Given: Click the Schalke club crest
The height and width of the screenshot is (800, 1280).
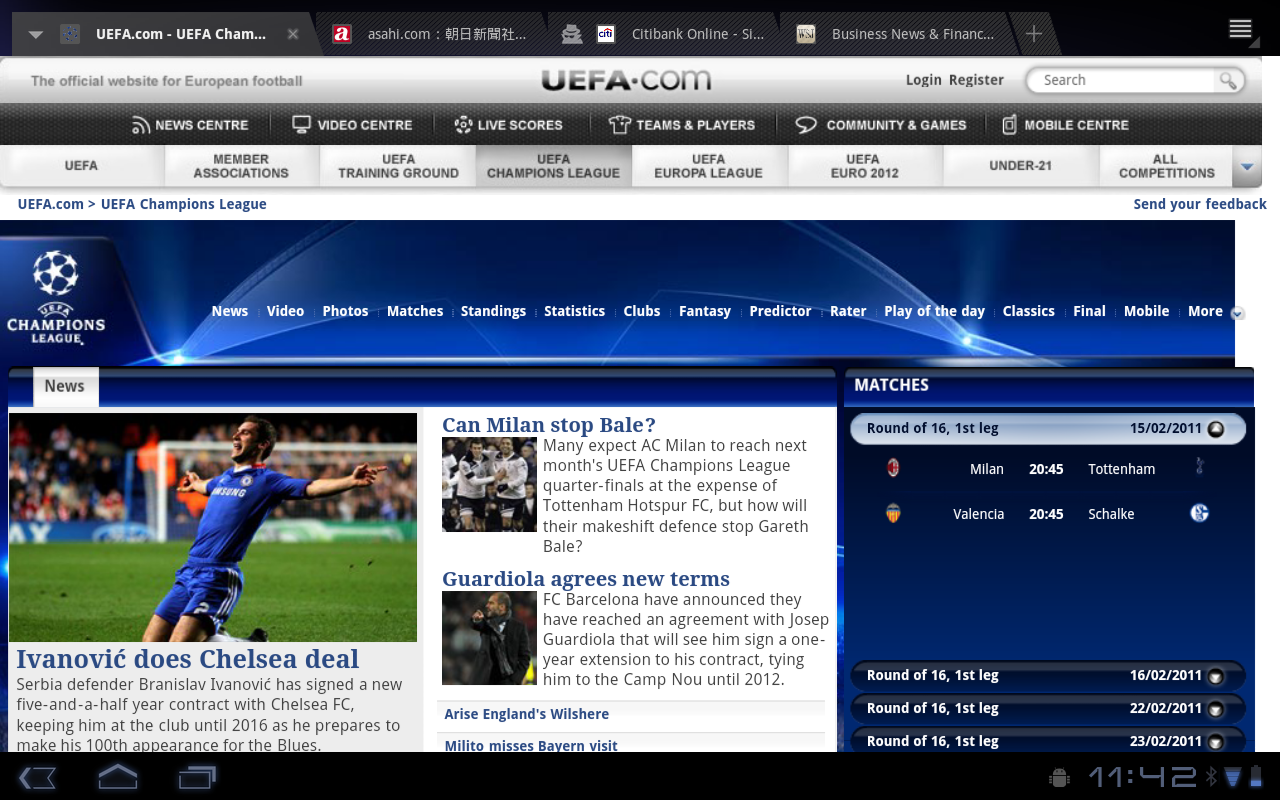Looking at the screenshot, I should click(x=1200, y=513).
